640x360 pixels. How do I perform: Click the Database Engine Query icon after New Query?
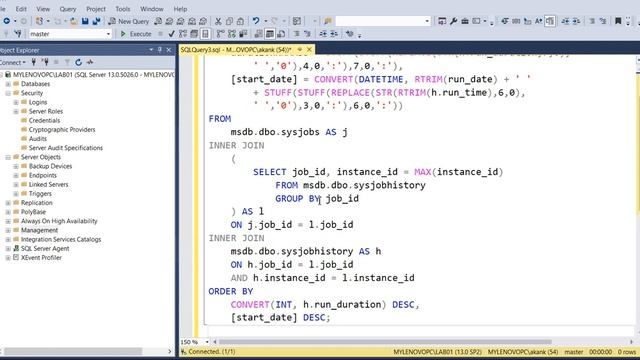[x=158, y=21]
